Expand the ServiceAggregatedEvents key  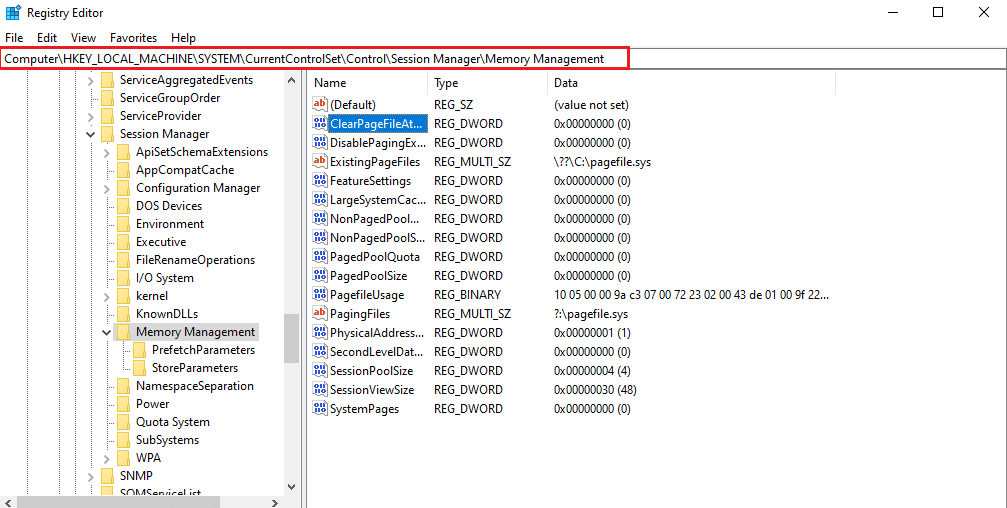(91, 80)
